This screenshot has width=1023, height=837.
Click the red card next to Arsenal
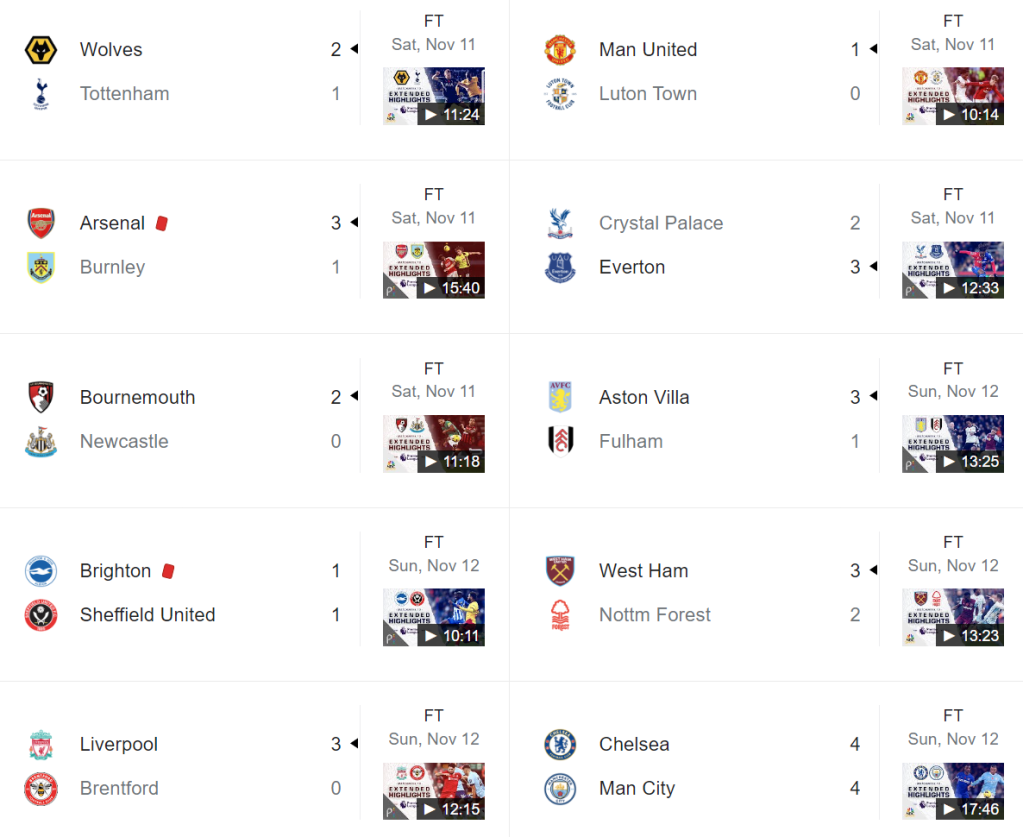[x=162, y=223]
